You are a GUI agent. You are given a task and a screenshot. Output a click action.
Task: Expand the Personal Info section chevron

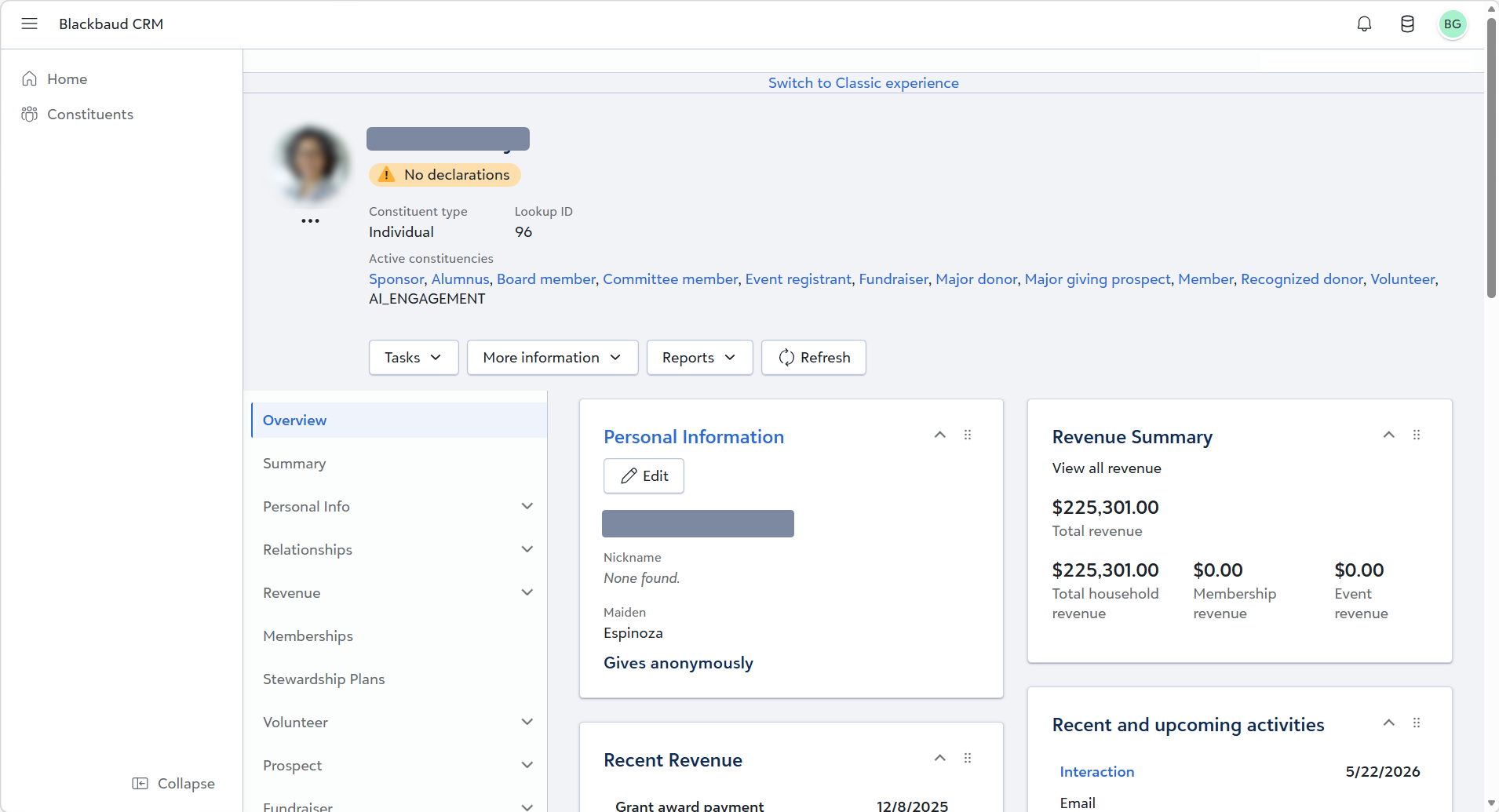527,506
